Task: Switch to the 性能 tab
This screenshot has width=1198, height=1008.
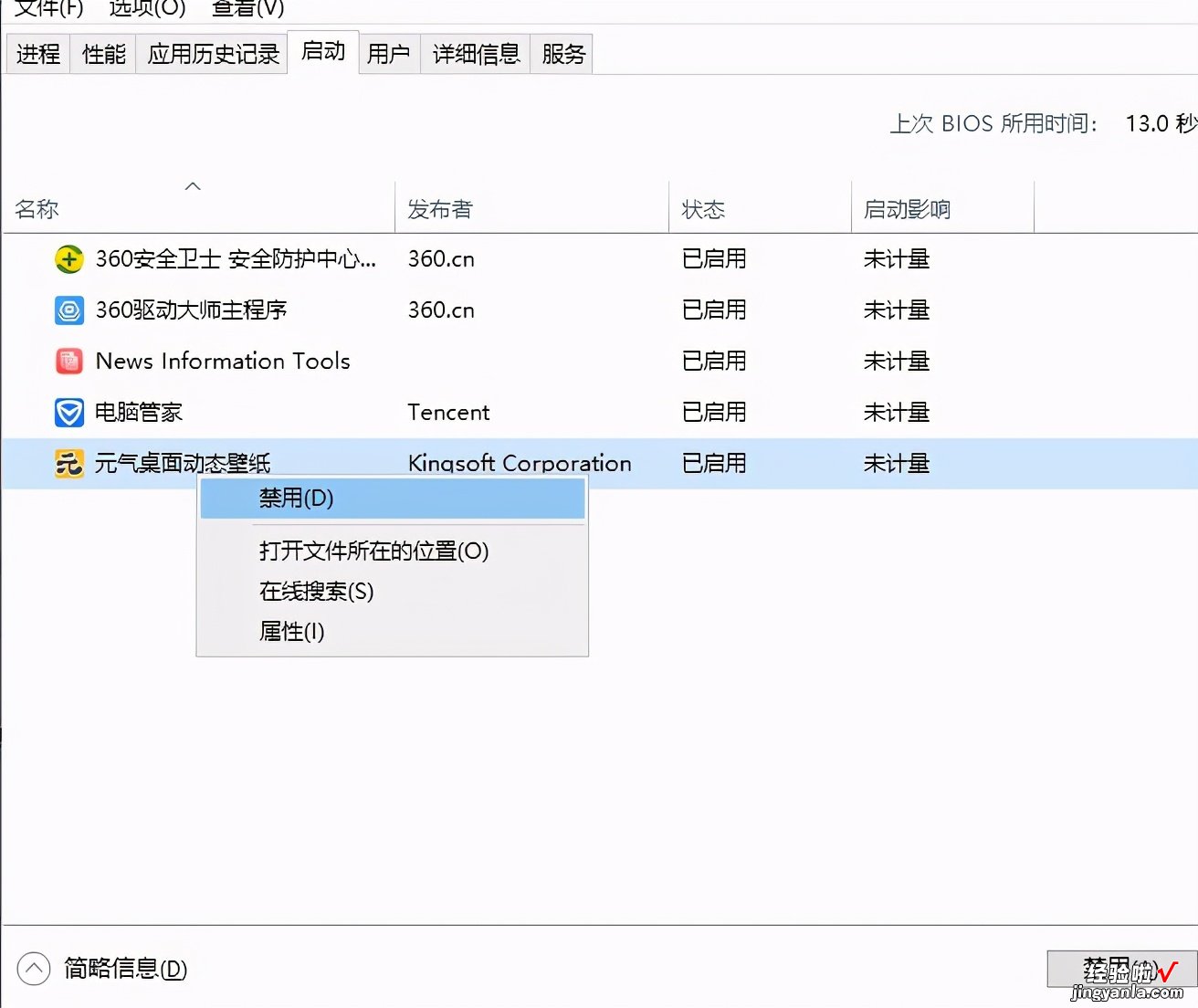Action: [103, 54]
